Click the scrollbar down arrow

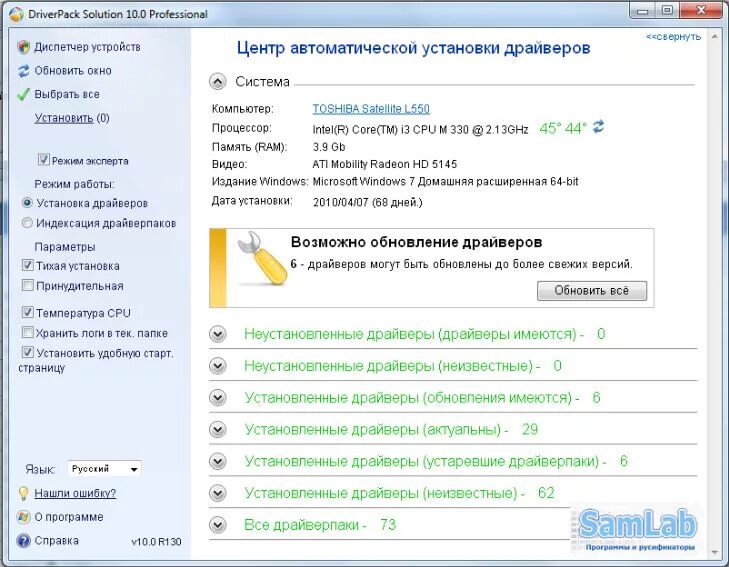click(715, 553)
